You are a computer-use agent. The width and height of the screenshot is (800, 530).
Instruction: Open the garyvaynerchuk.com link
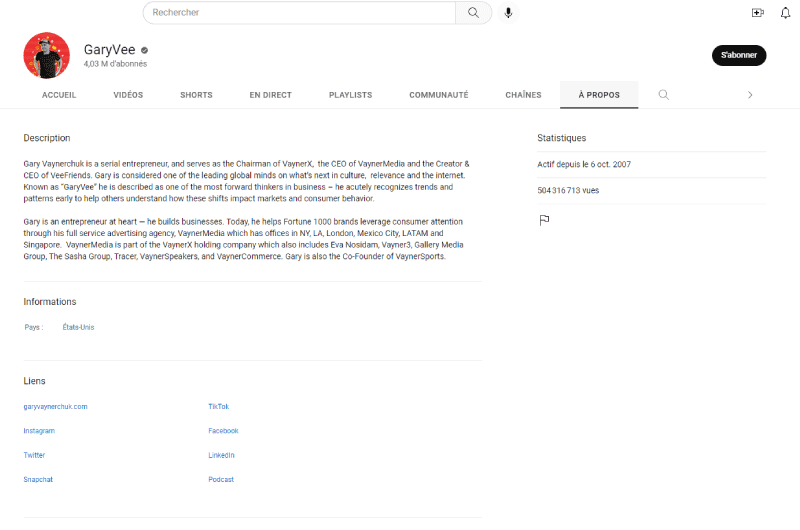click(56, 407)
